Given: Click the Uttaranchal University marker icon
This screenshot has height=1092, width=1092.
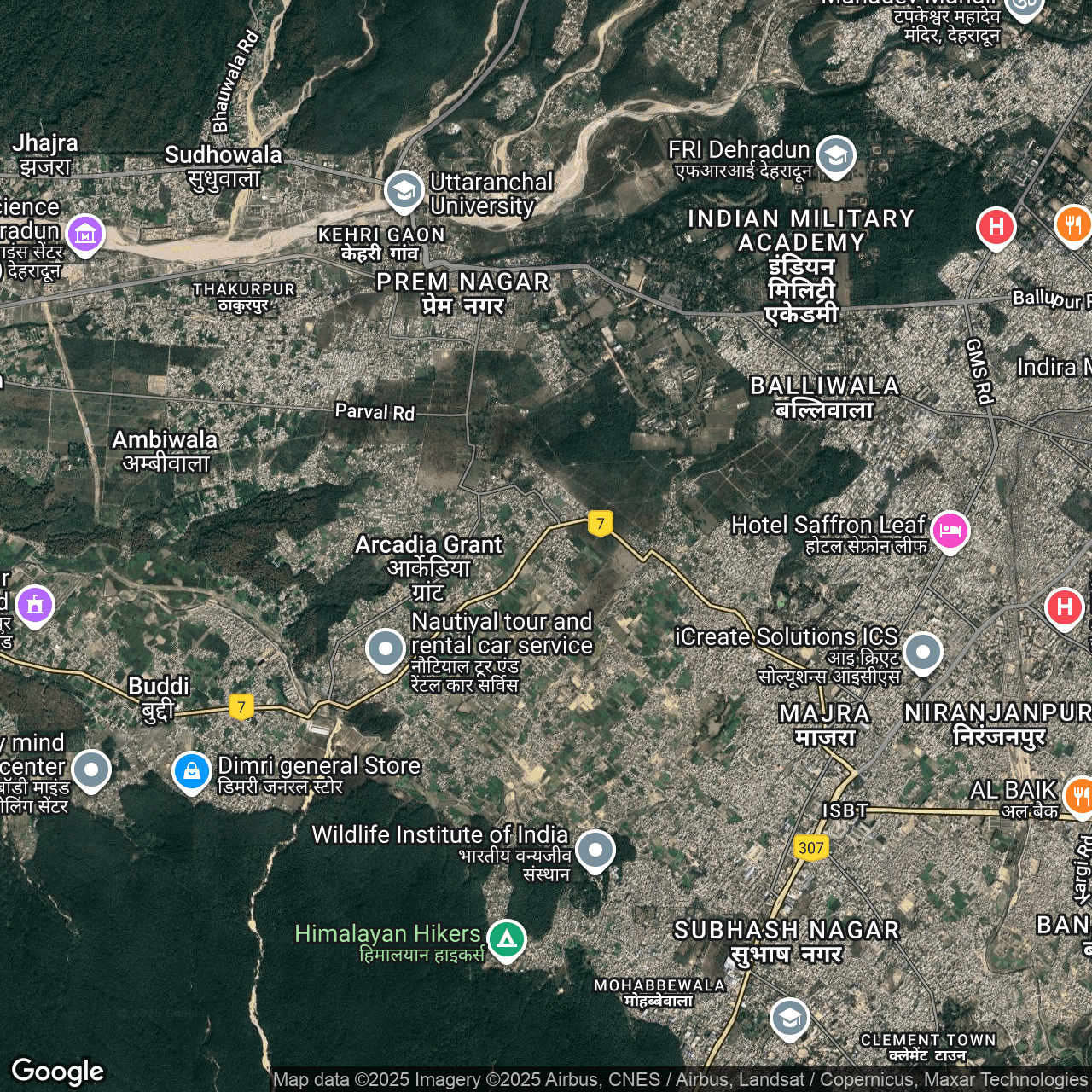Looking at the screenshot, I should (x=404, y=191).
